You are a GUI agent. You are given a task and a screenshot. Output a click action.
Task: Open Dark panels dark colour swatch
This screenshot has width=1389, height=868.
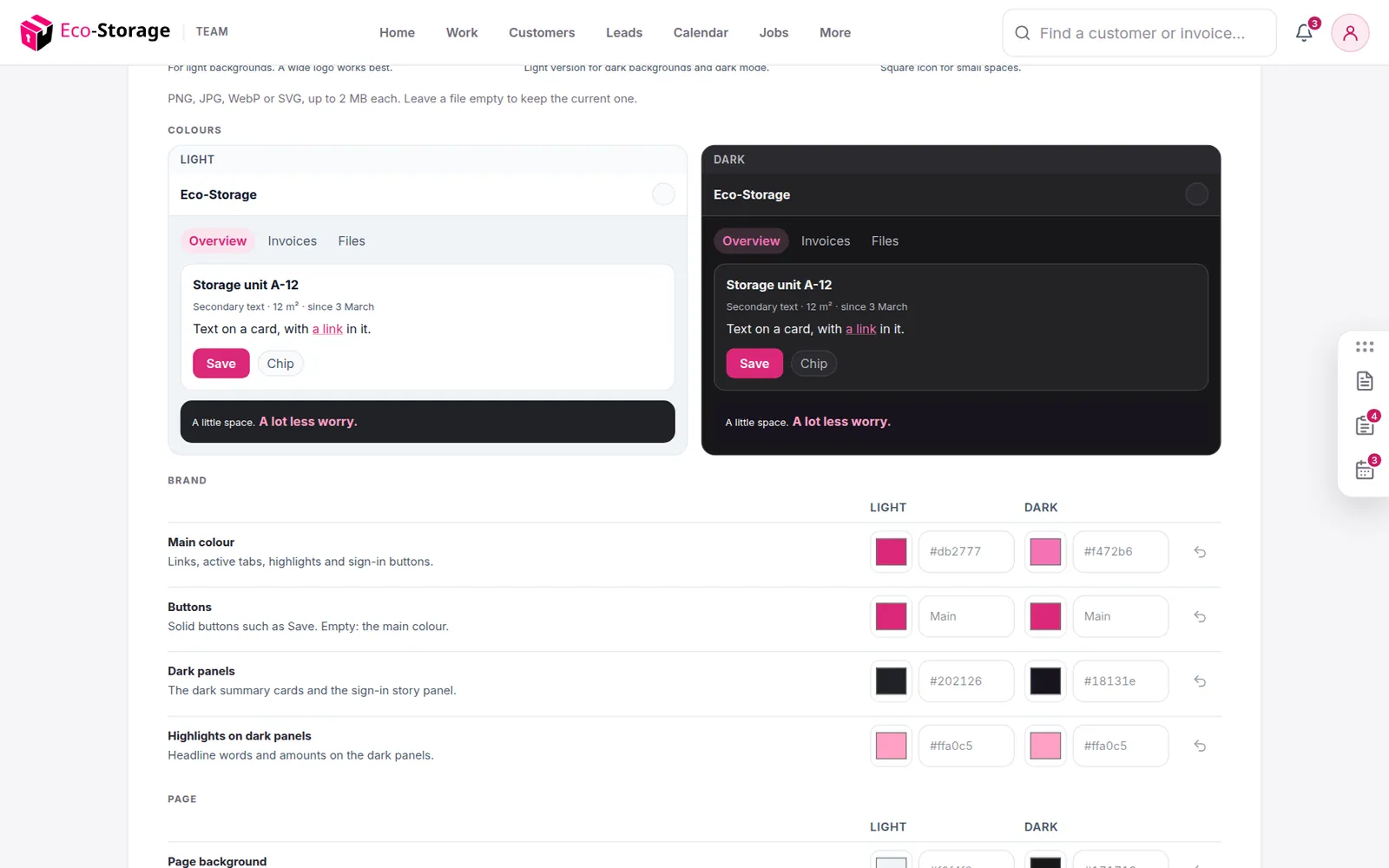click(1045, 681)
